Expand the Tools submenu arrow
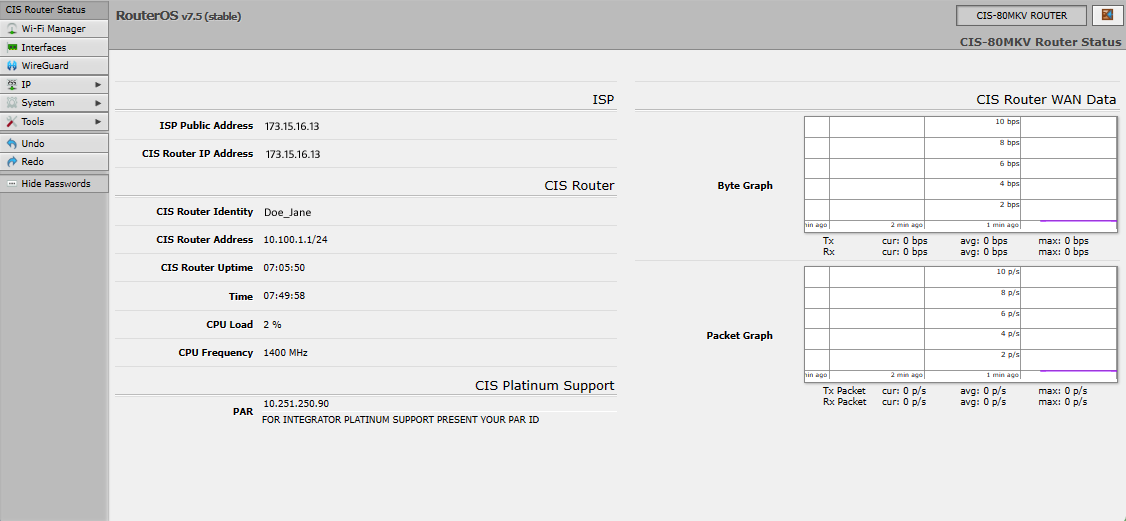 pos(98,122)
